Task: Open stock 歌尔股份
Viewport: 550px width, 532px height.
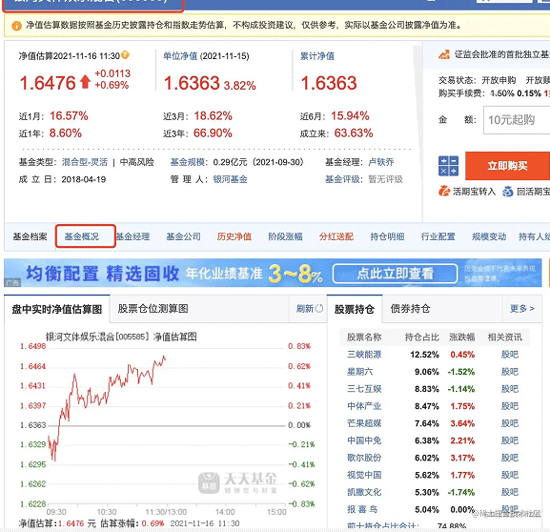Action: pyautogui.click(x=364, y=458)
